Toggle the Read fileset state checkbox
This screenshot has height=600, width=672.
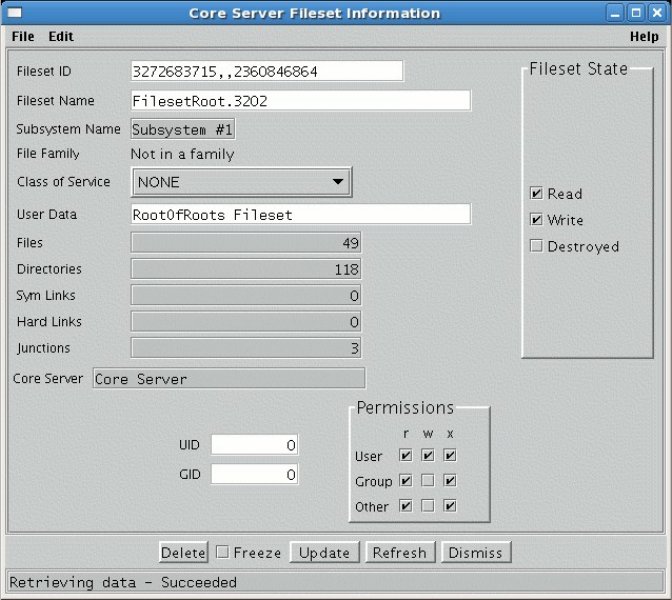pos(536,193)
